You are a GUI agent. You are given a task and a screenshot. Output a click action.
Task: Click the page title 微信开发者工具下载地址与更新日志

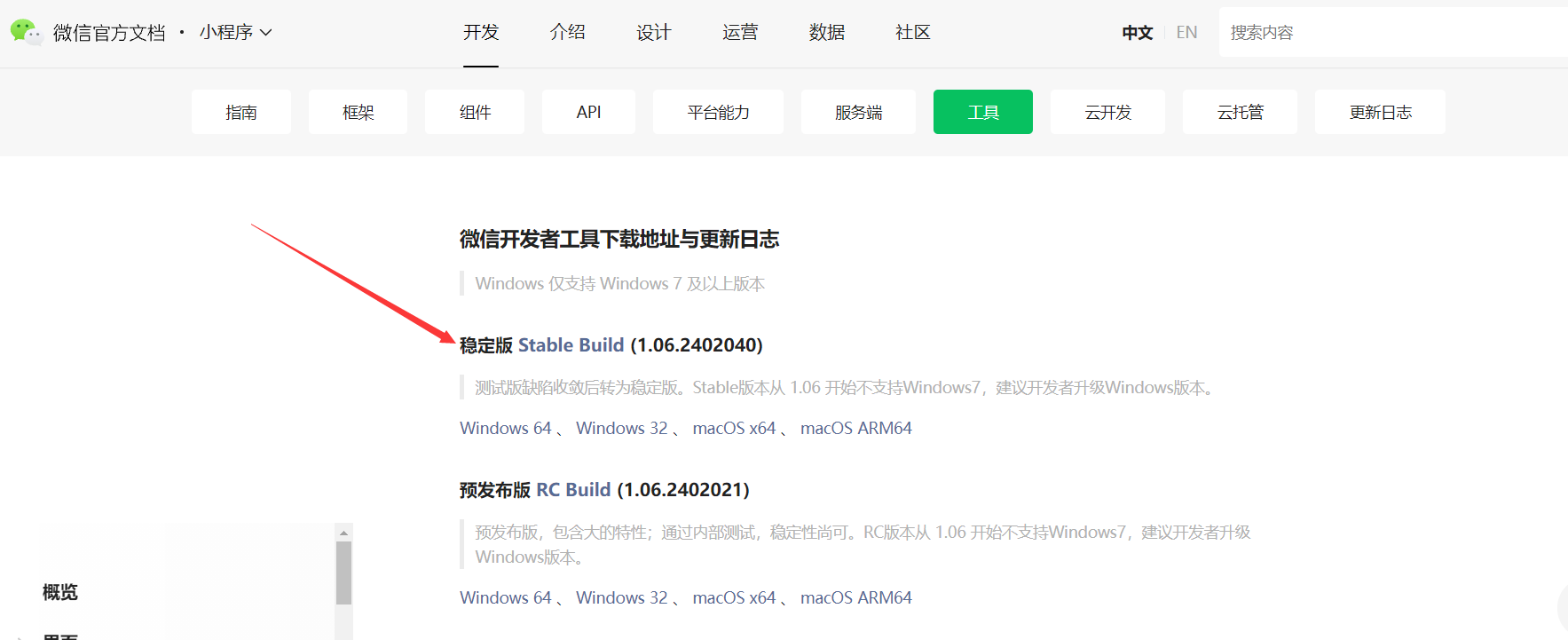619,239
